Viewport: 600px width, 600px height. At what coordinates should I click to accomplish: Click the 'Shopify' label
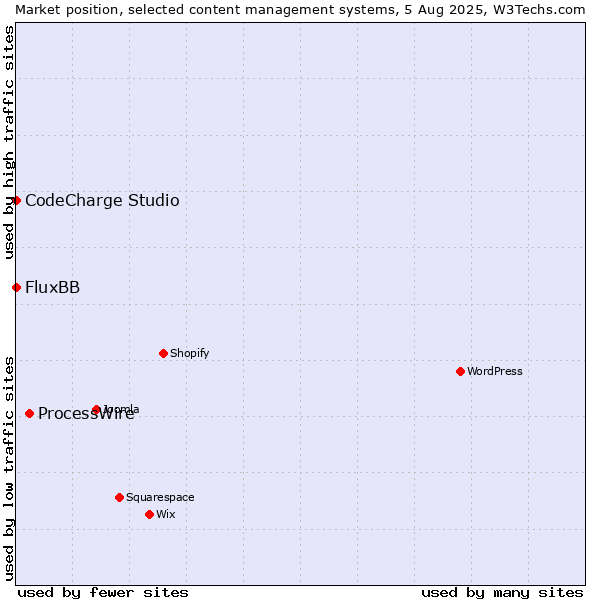click(189, 353)
